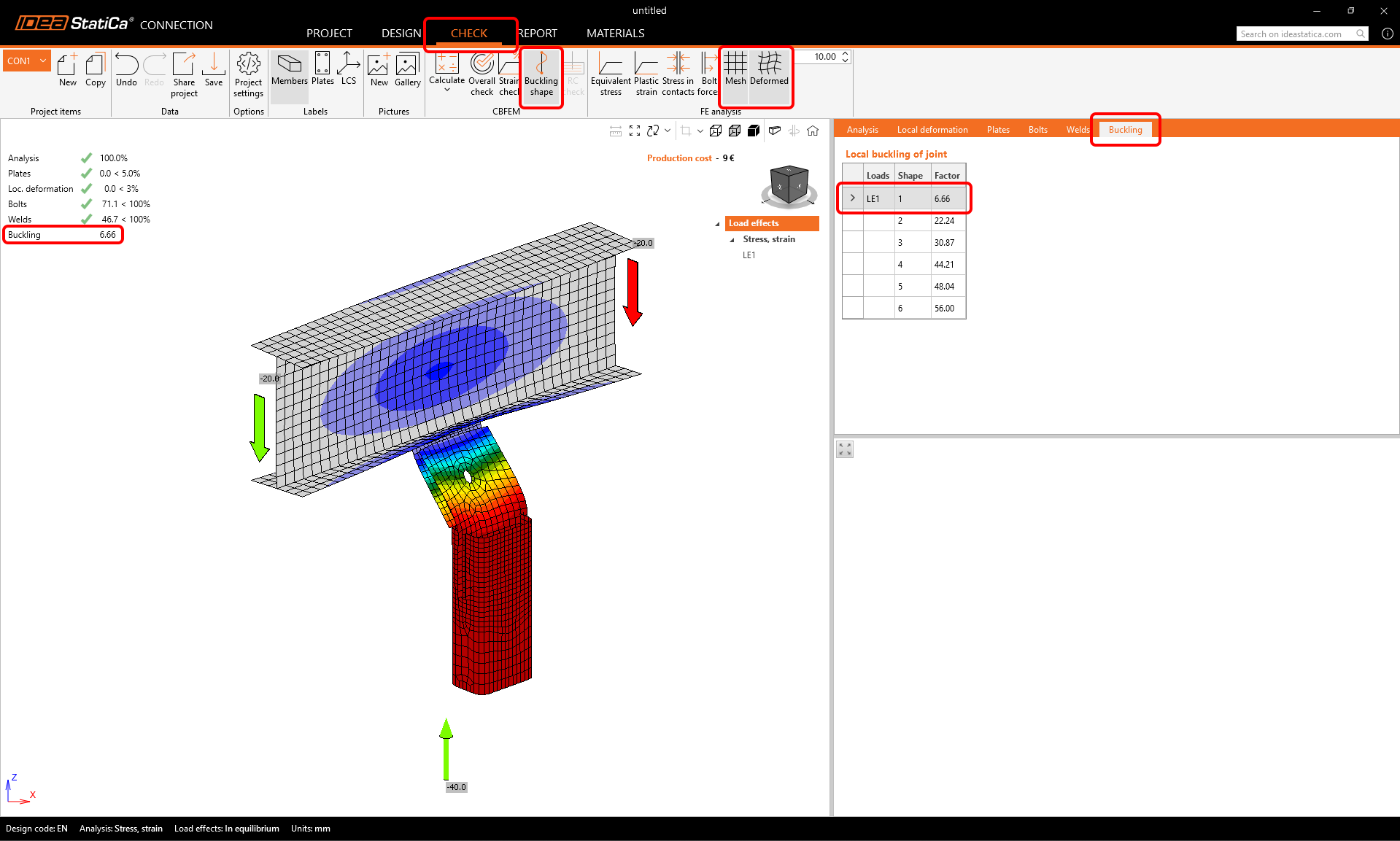Run the Overall check

(x=482, y=74)
